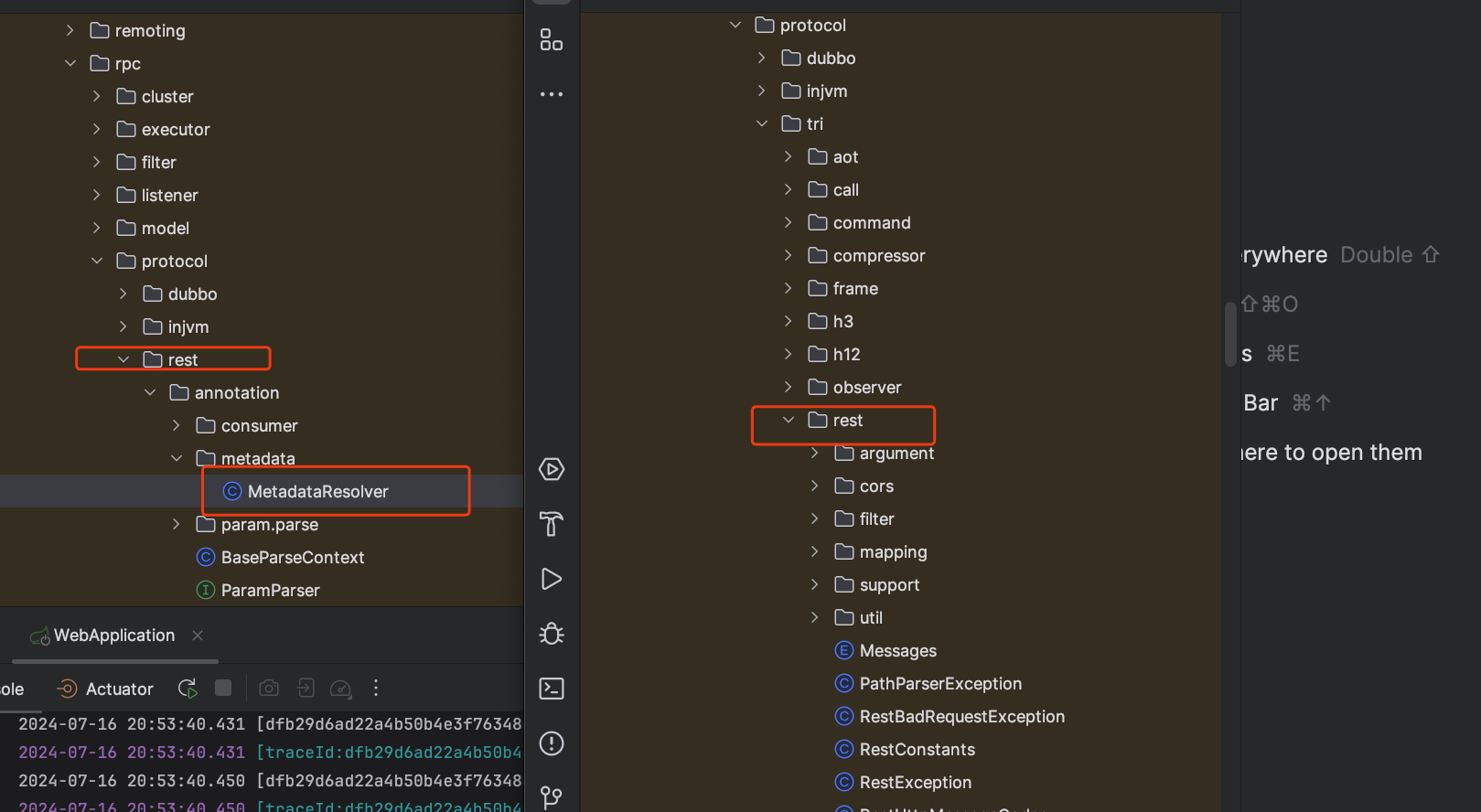Screen dimensions: 1481x812
Task: Select the rest folder under tri
Action: [848, 420]
